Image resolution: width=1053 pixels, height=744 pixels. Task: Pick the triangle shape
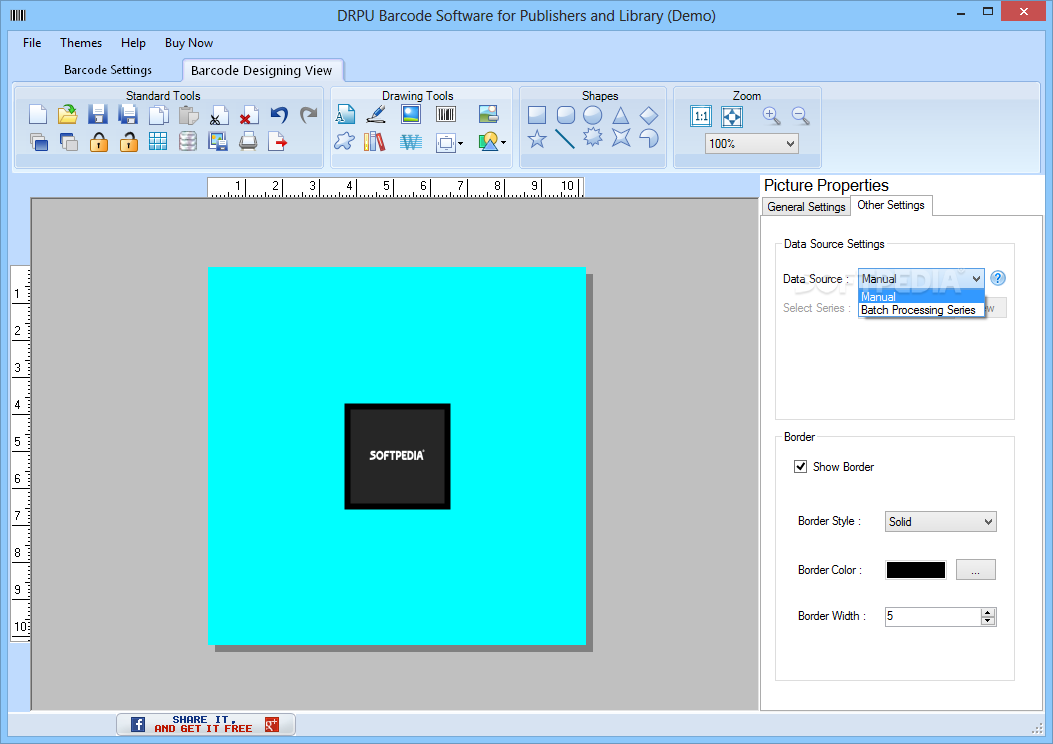pos(621,115)
